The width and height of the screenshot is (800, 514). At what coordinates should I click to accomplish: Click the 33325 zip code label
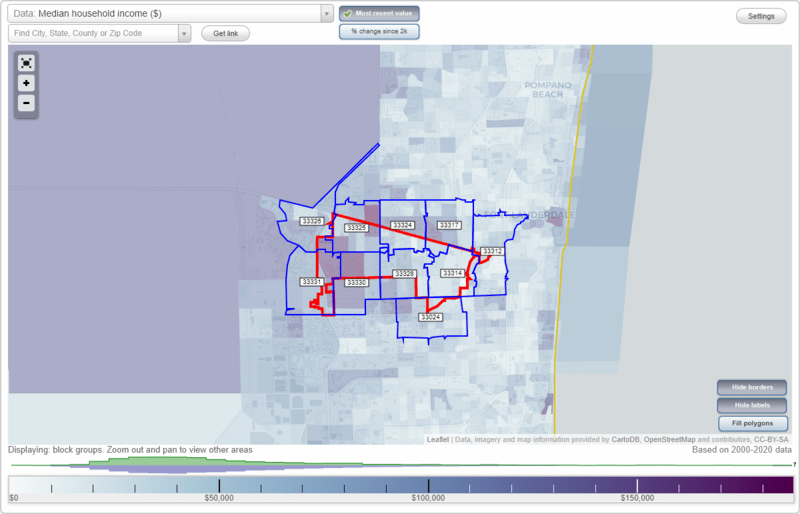click(x=356, y=228)
